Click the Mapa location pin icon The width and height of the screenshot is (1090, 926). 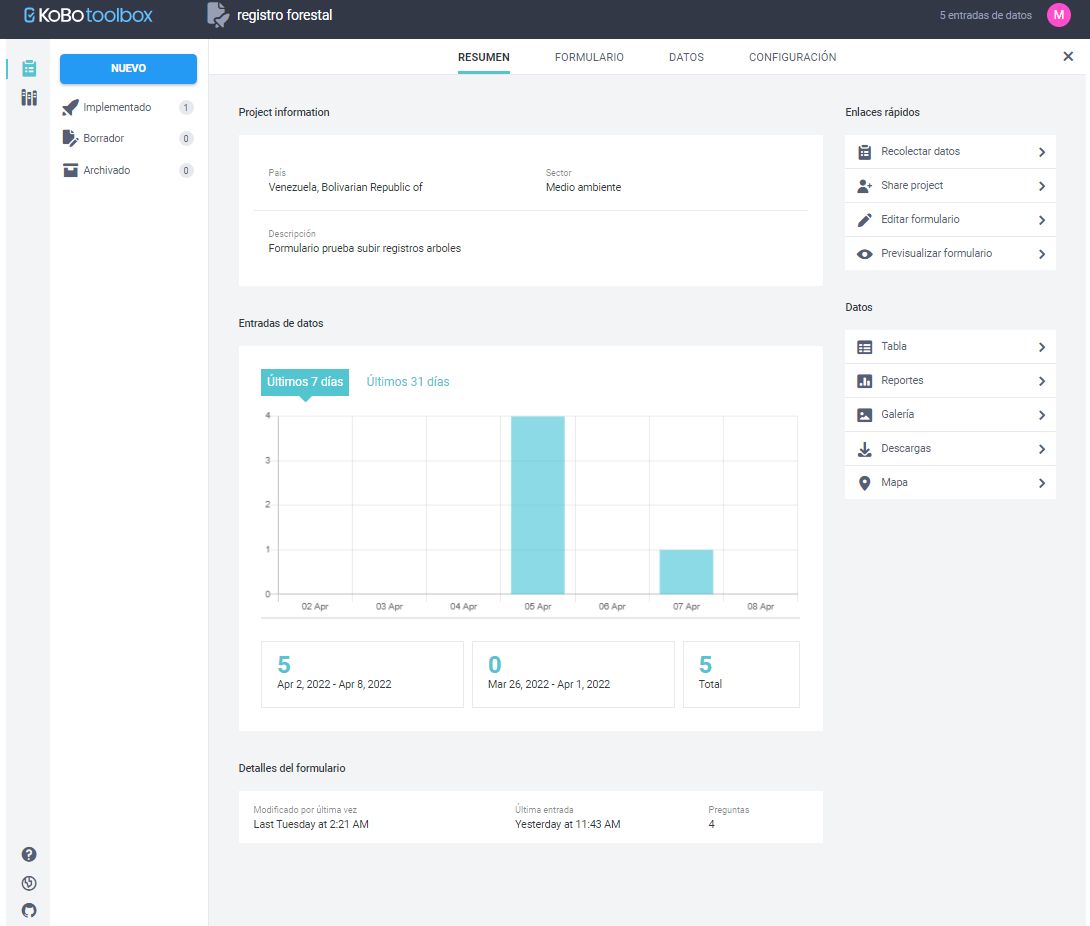click(x=865, y=483)
